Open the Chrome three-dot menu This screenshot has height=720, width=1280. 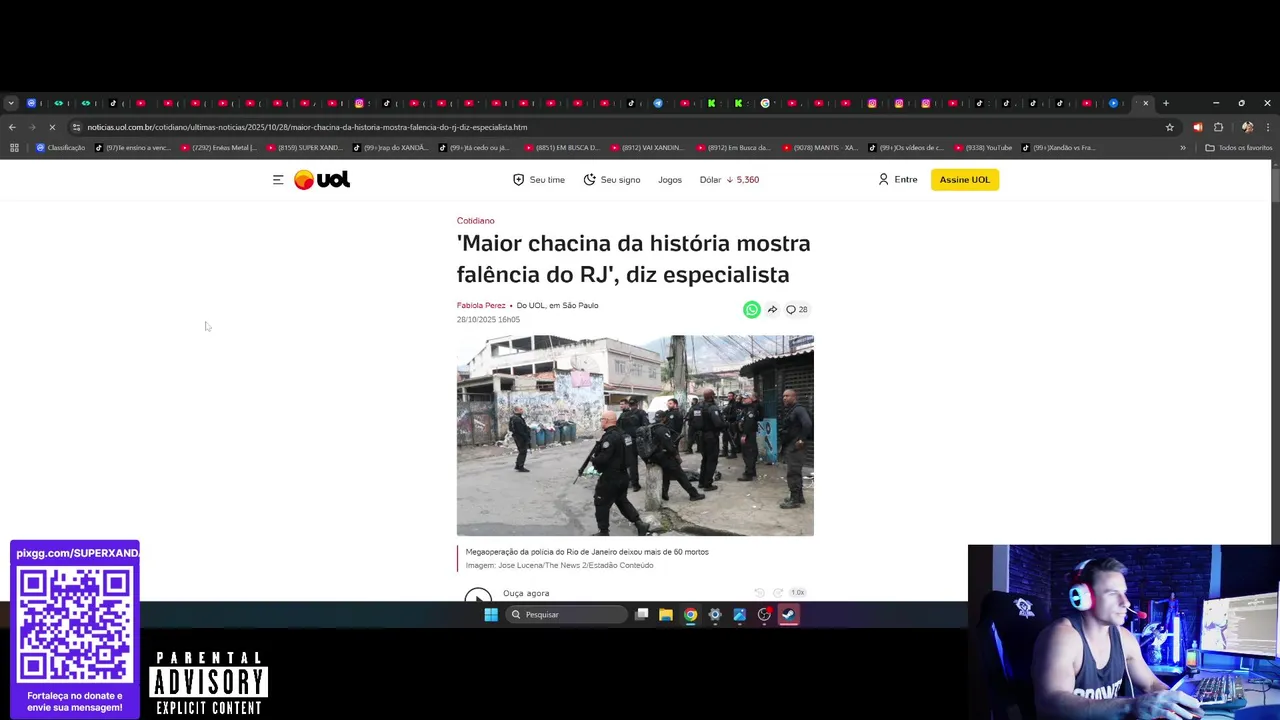pyautogui.click(x=1268, y=127)
